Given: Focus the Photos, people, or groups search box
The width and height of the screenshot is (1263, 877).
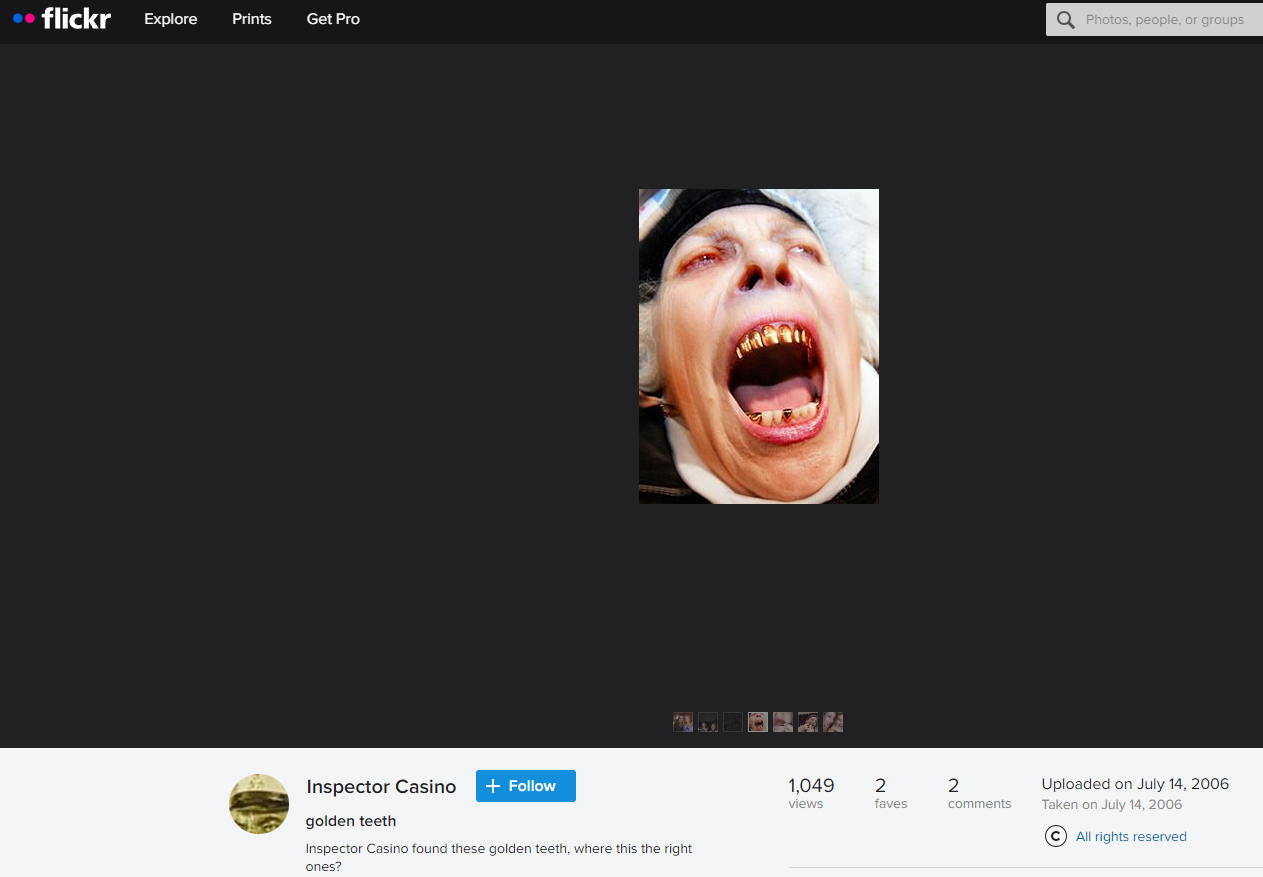Looking at the screenshot, I should [1165, 20].
